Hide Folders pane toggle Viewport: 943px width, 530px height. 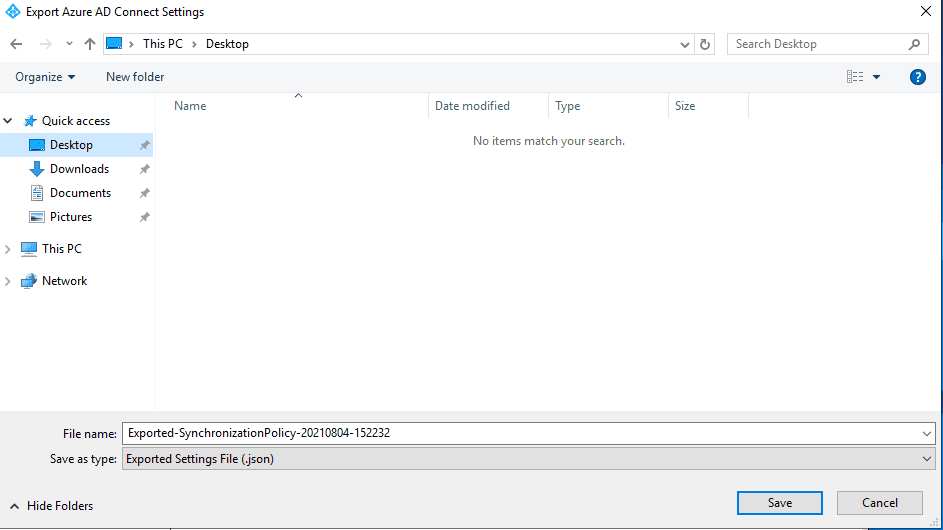(x=52, y=506)
